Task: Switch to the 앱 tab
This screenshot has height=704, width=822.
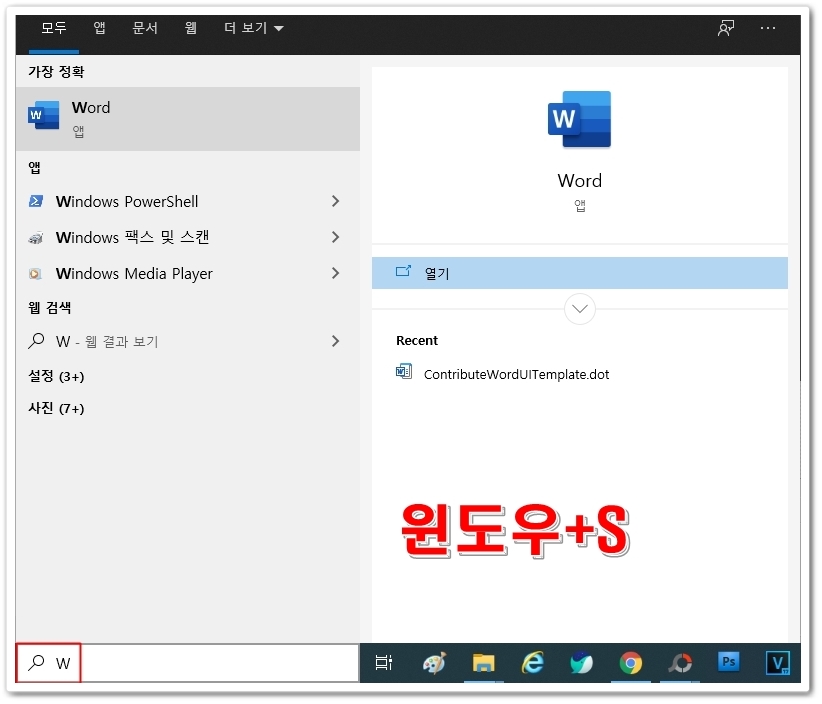Action: pos(99,28)
